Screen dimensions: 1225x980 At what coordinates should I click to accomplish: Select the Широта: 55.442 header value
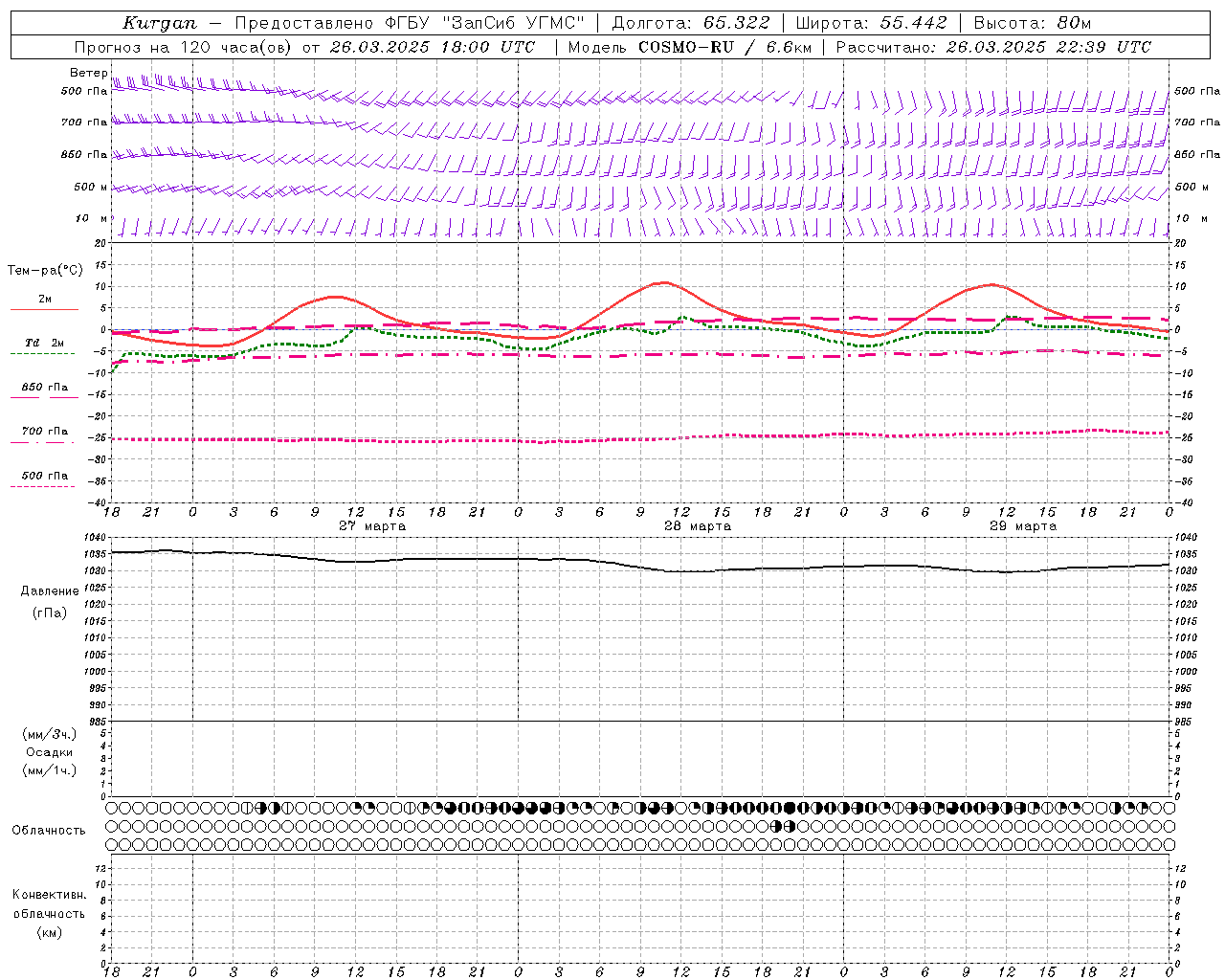[871, 23]
